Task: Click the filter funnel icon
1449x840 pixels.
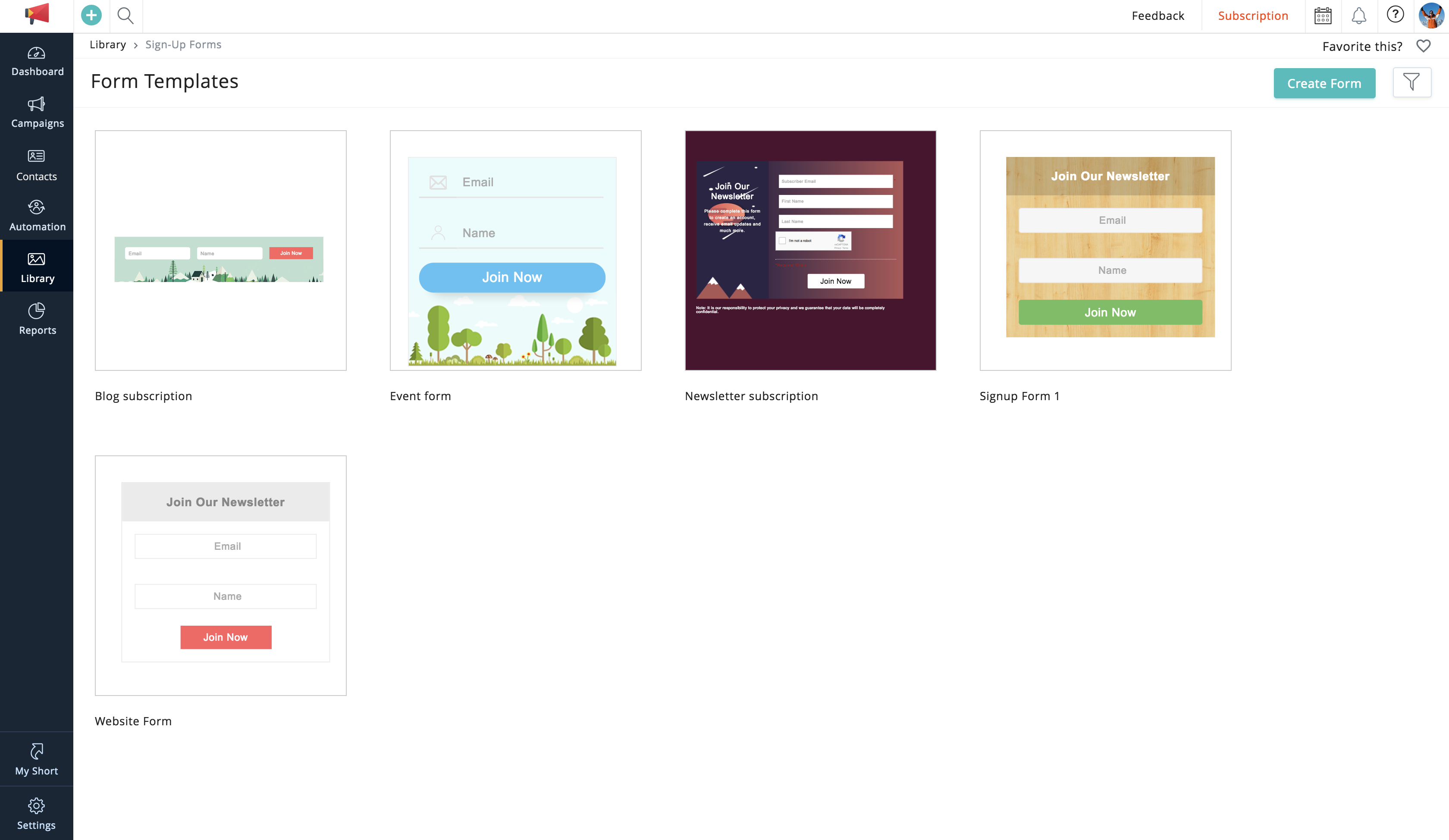Action: pos(1411,83)
